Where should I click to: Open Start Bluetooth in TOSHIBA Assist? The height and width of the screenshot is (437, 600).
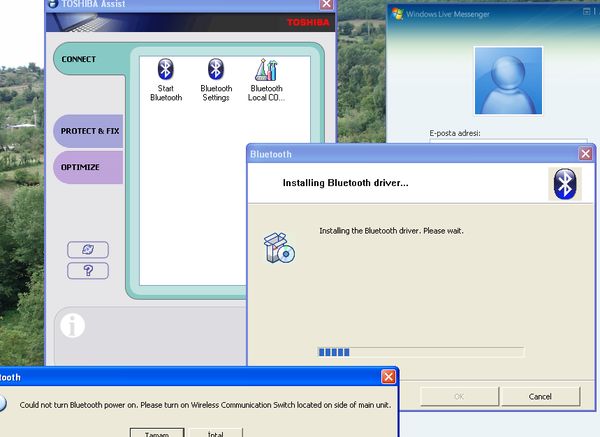point(166,80)
